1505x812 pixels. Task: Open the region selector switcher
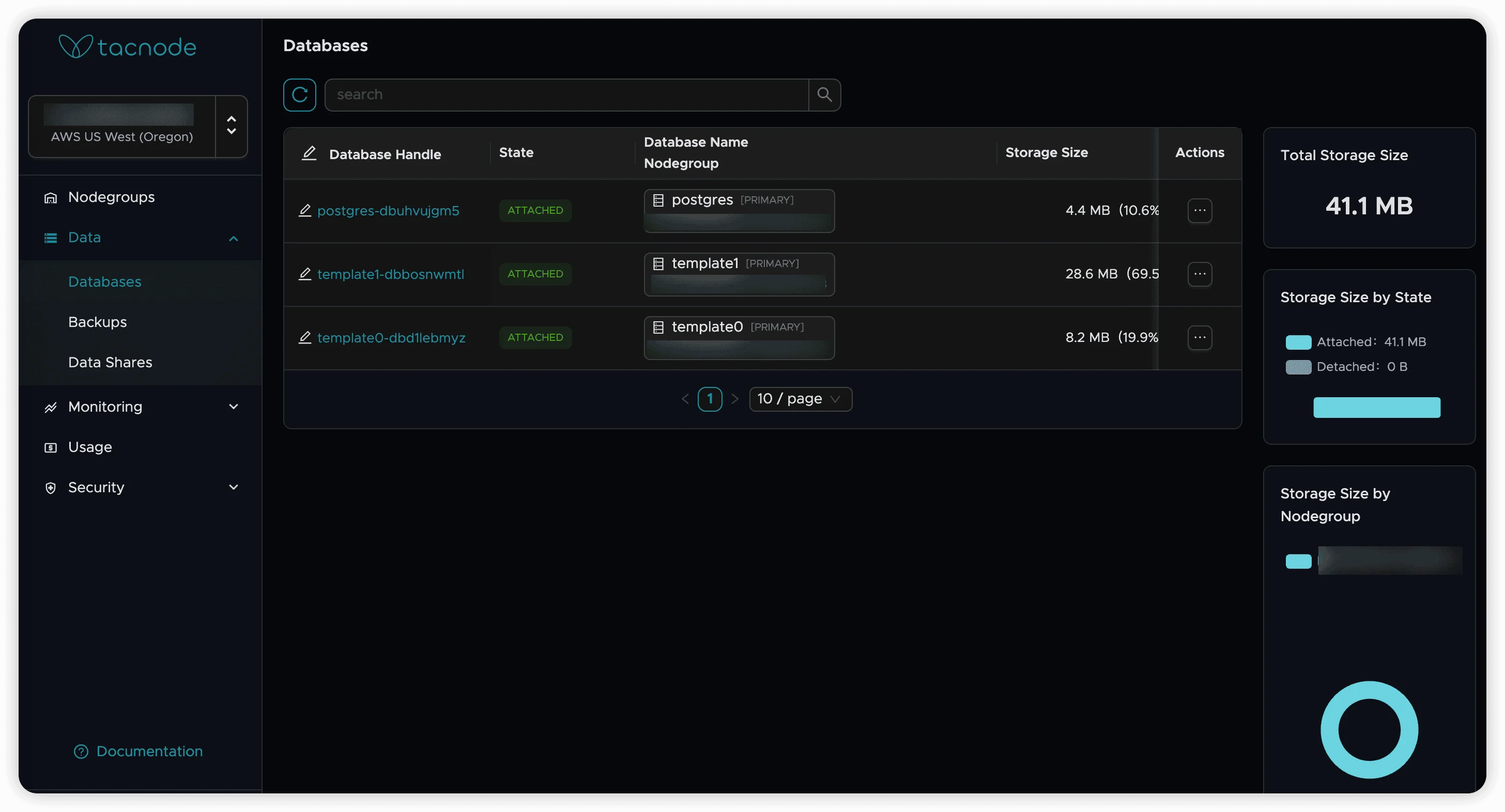(232, 126)
